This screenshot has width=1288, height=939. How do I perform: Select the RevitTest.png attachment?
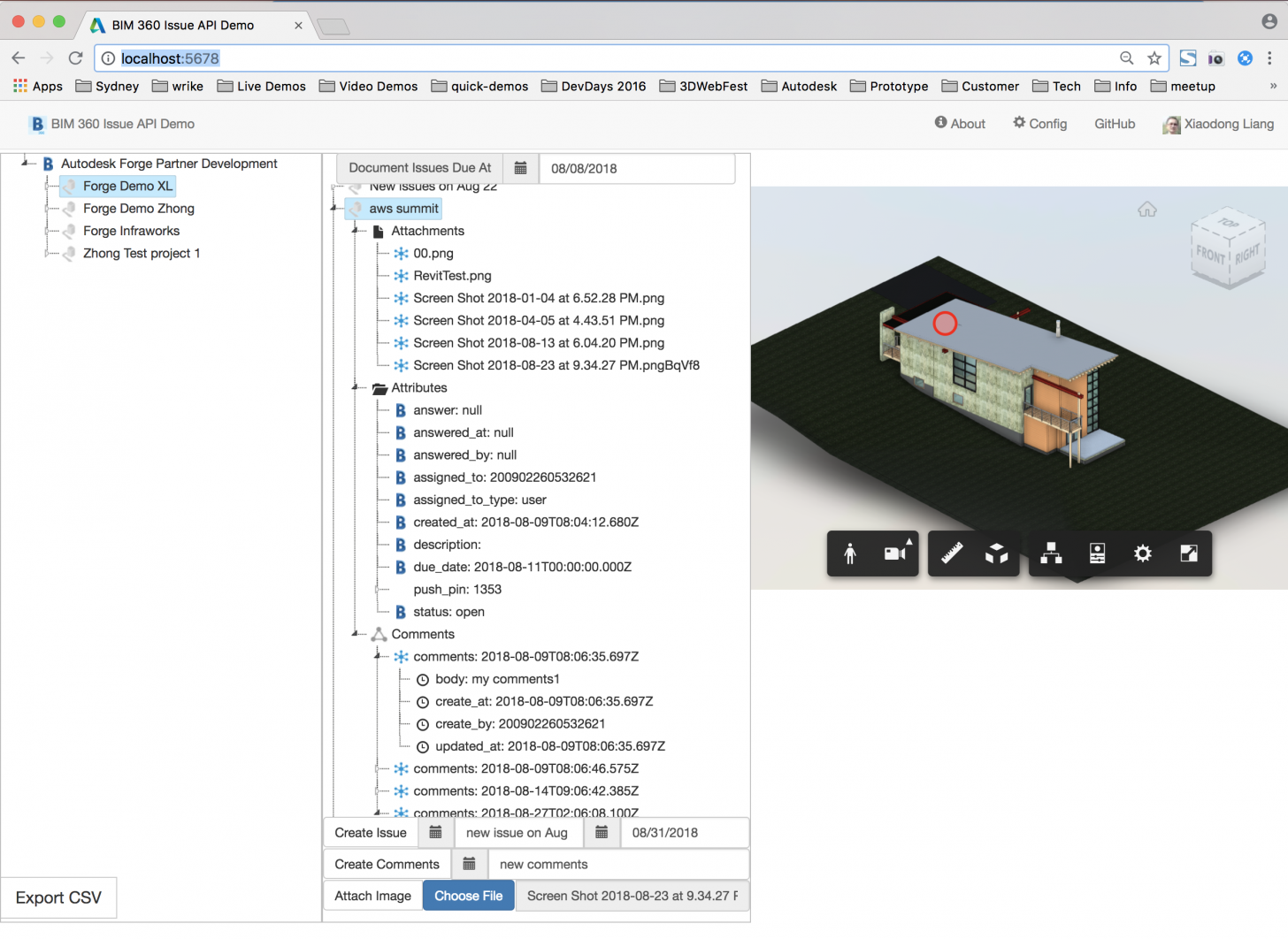(452, 276)
